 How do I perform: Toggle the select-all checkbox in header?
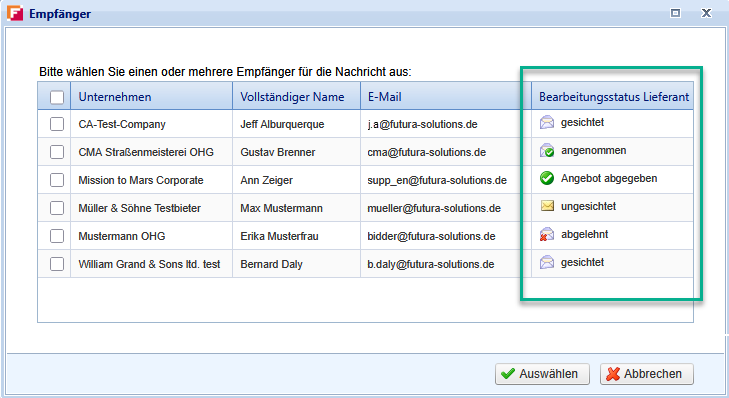click(x=57, y=97)
